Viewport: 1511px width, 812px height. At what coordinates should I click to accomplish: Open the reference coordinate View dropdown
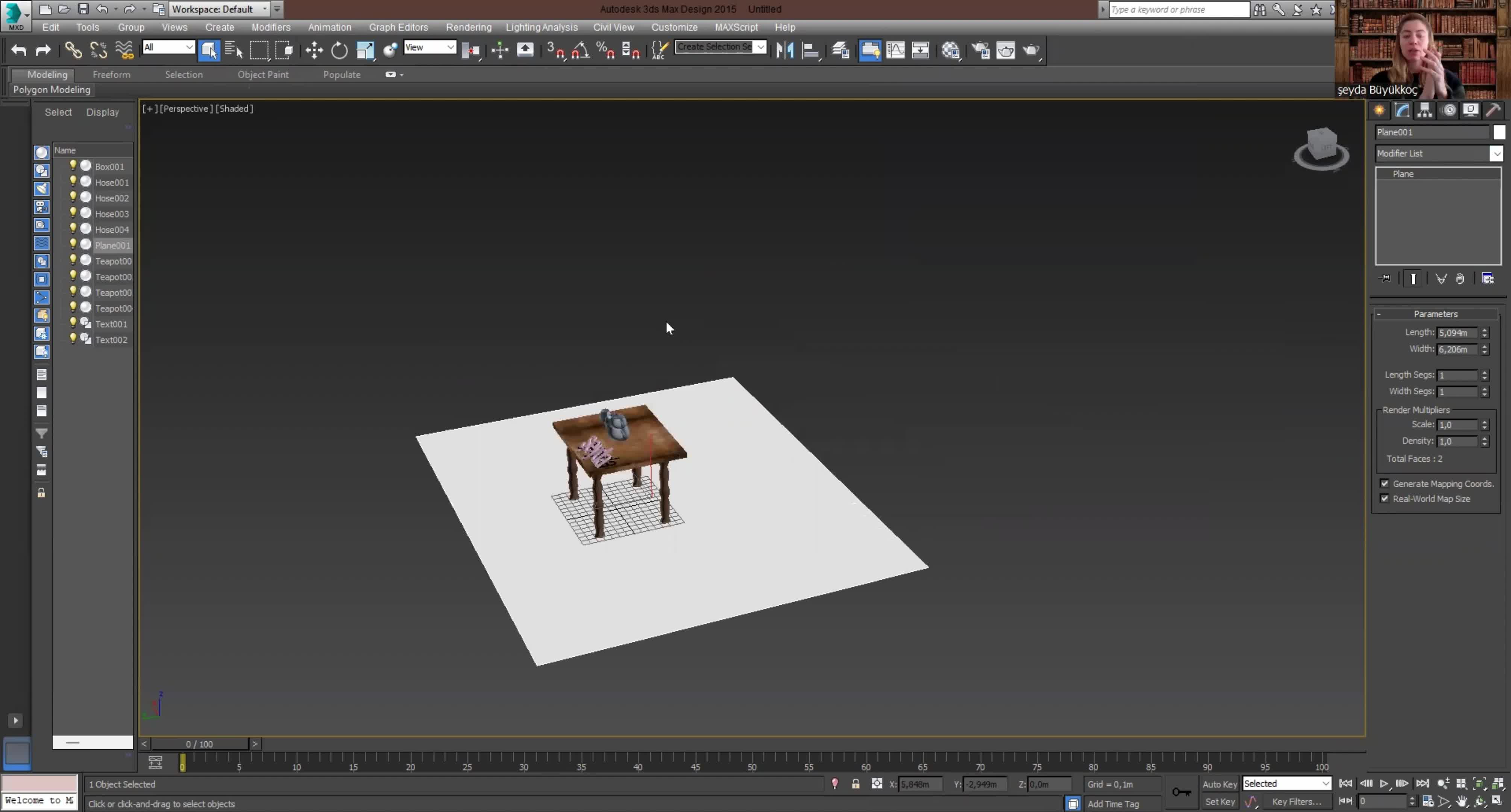coord(429,47)
